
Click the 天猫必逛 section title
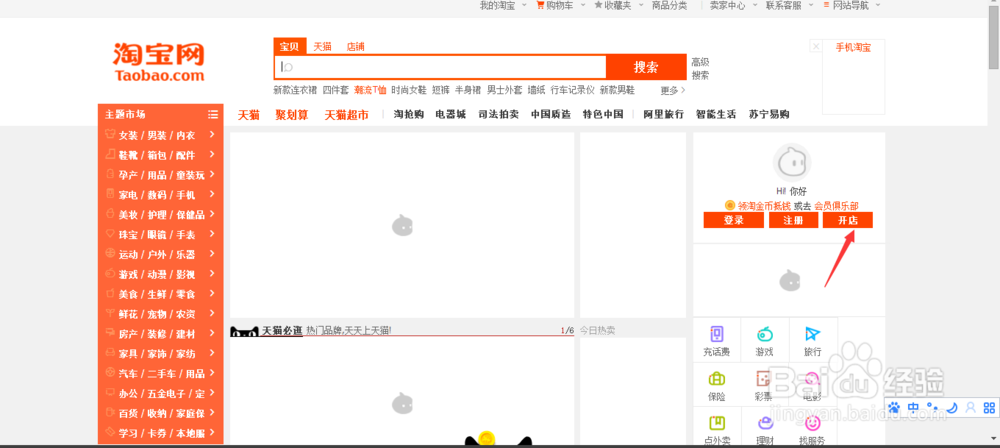click(282, 331)
